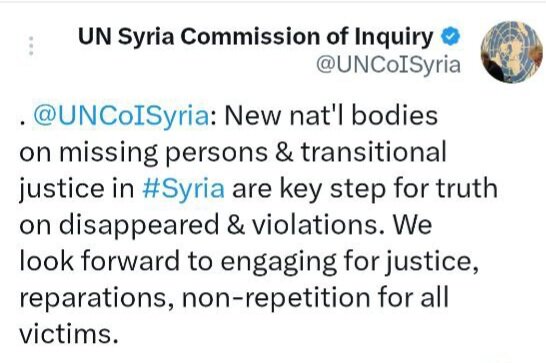Viewport: 546px width, 363px height.
Task: Open the UN emblem profile avatar
Action: 511,52
